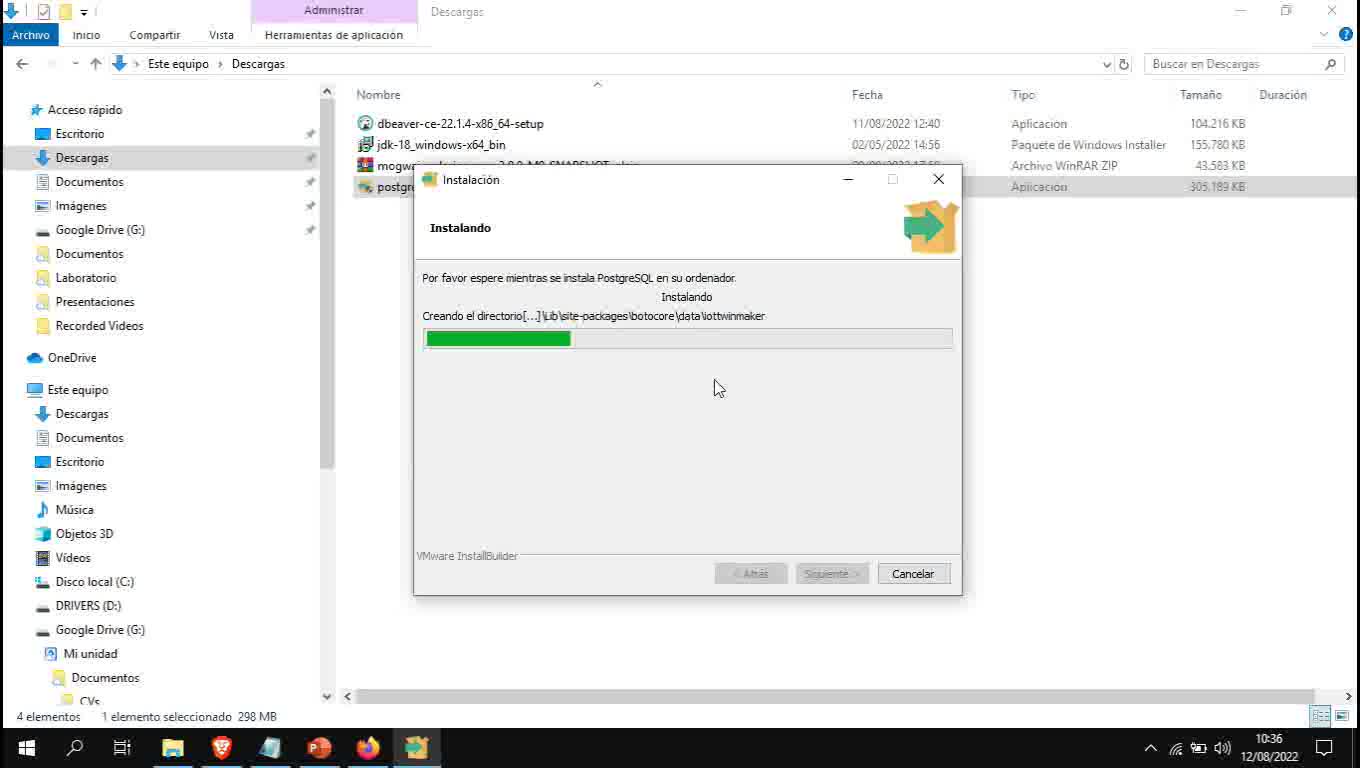Screen dimensions: 1360x768
Task: Sort files by the Tamaño column header
Action: click(1200, 95)
